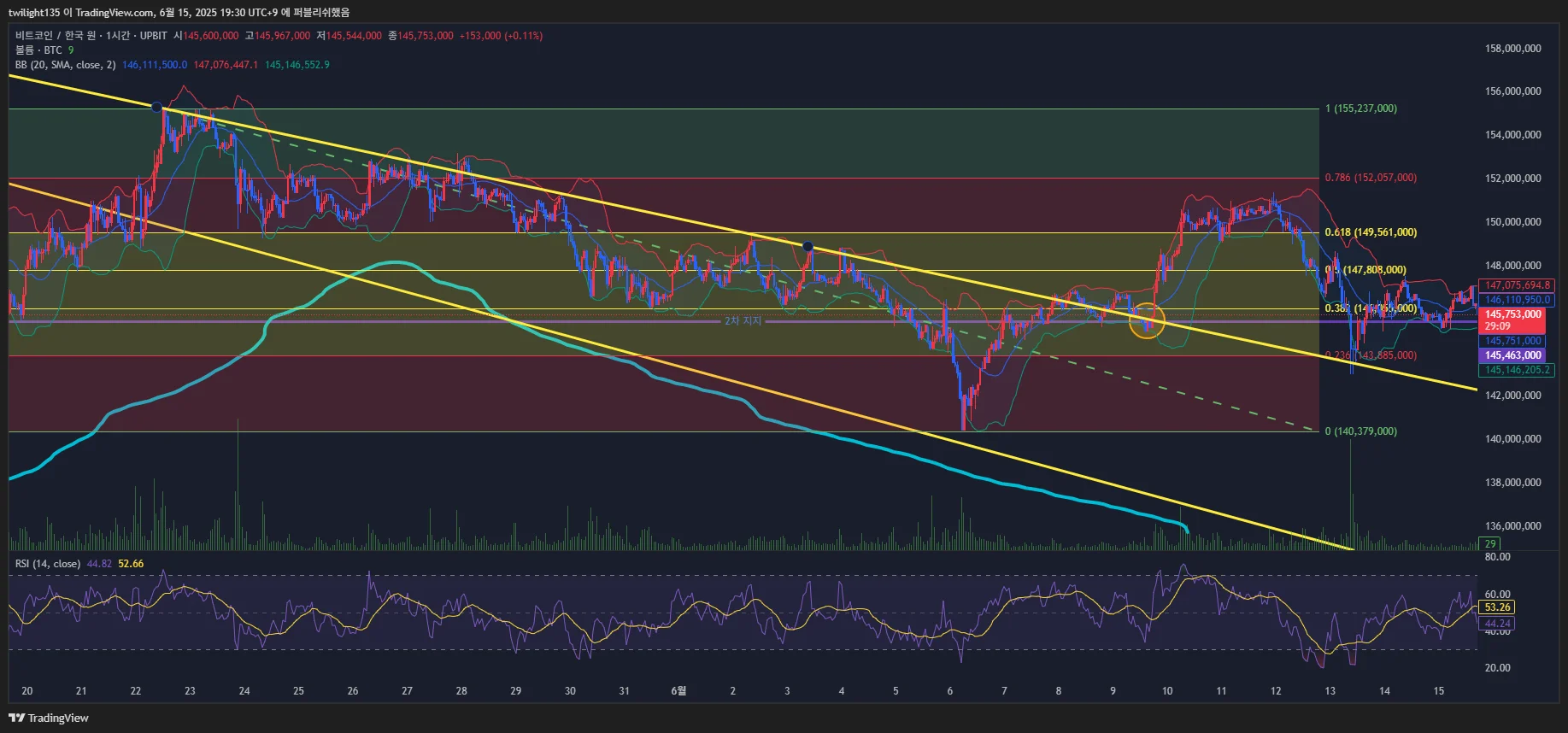Click the open value 145,600,000 in header

(210, 36)
